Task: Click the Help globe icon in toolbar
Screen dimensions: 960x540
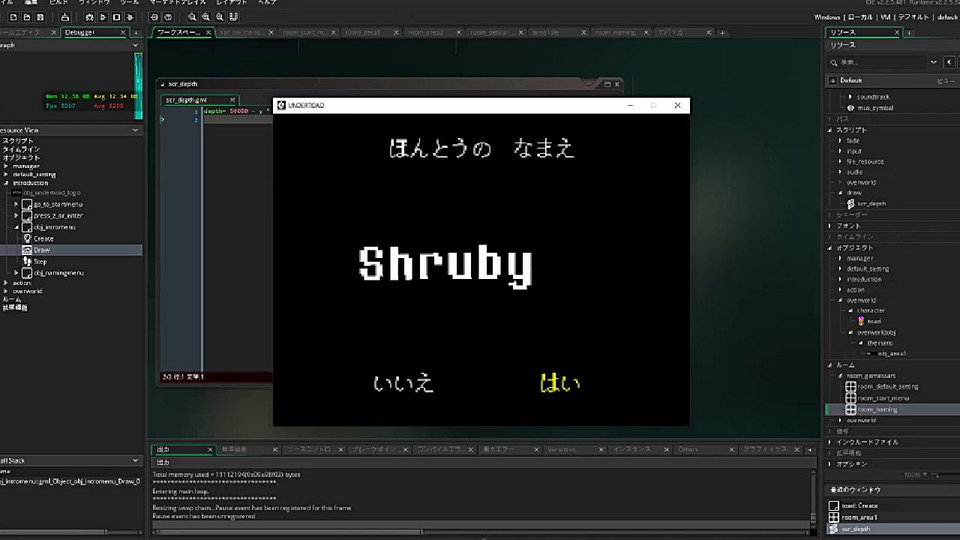Action: pos(168,17)
